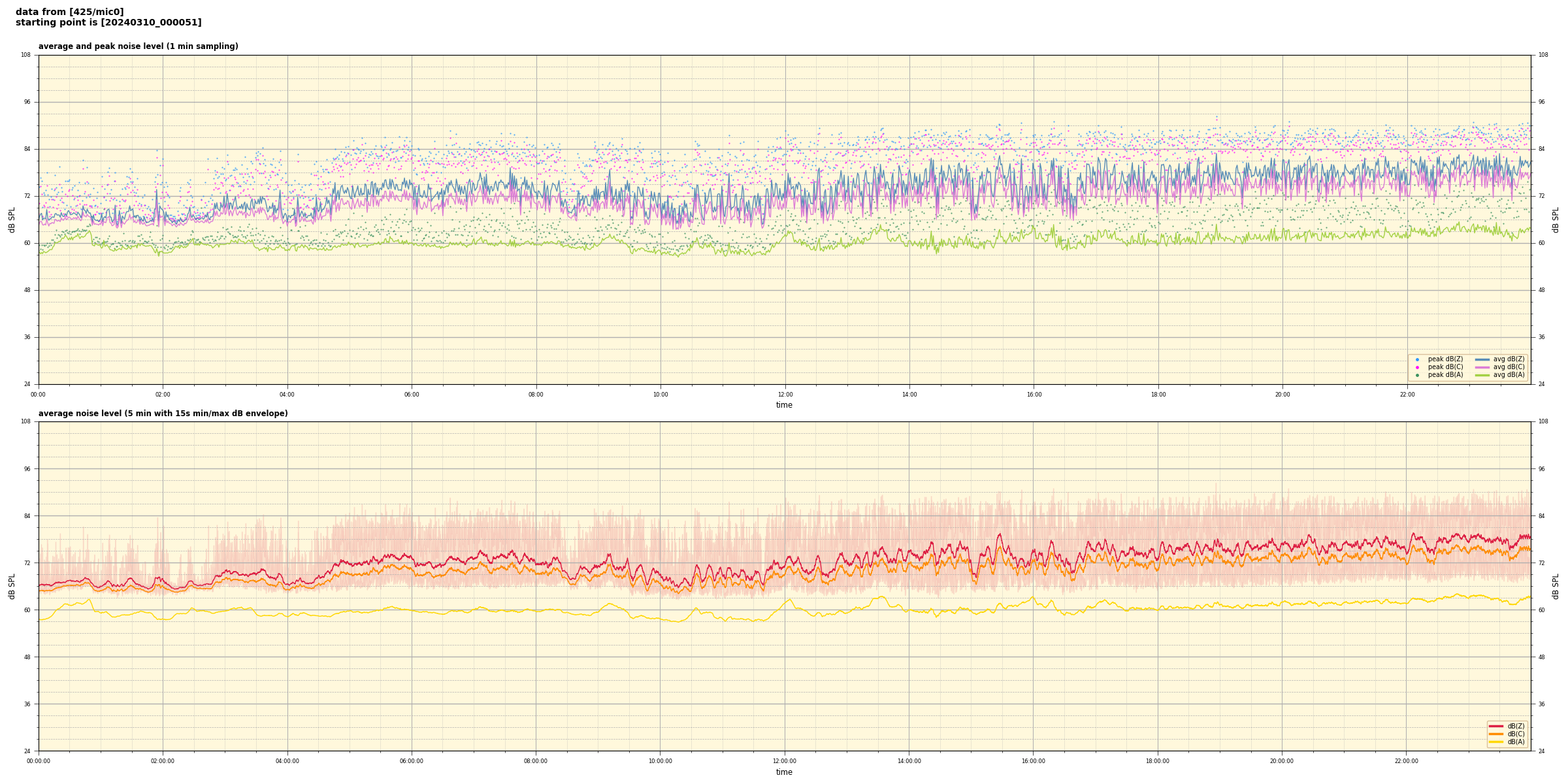Viewport: 1568px width, 784px height.
Task: Click the 'data from [425/mic0]' header text
Action: pyautogui.click(x=69, y=12)
